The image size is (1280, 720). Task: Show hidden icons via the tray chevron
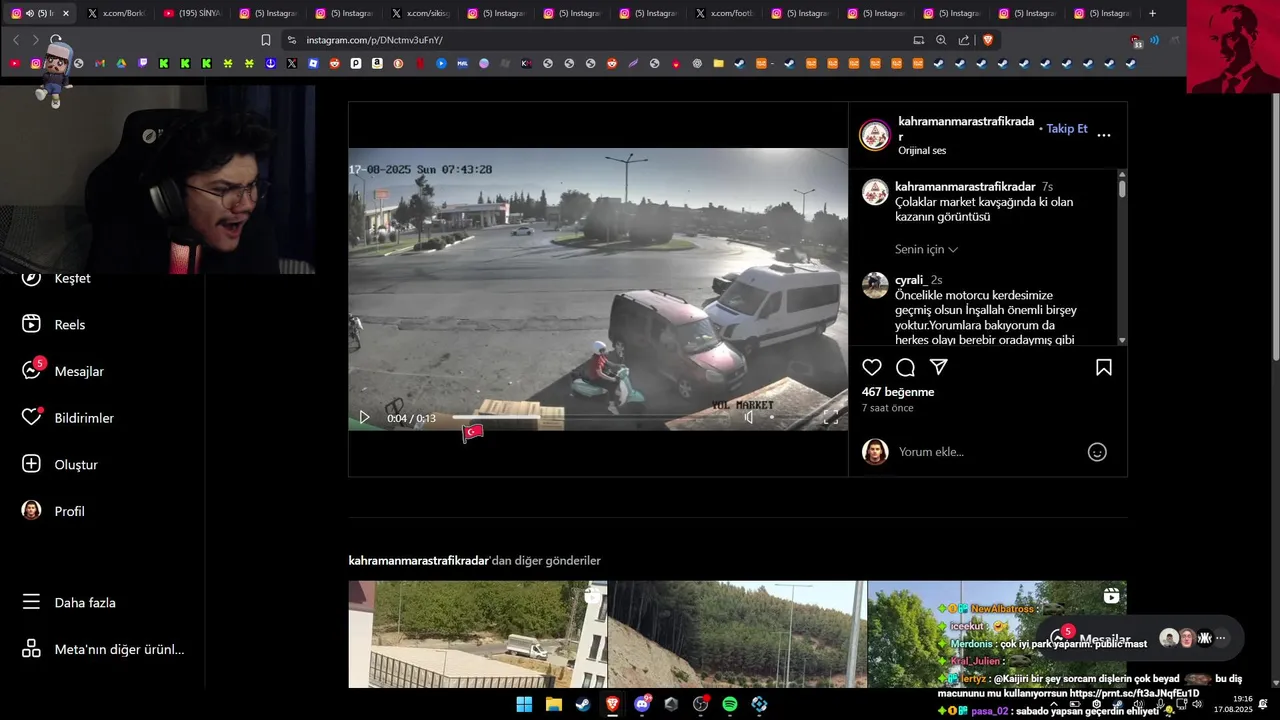pyautogui.click(x=1053, y=704)
